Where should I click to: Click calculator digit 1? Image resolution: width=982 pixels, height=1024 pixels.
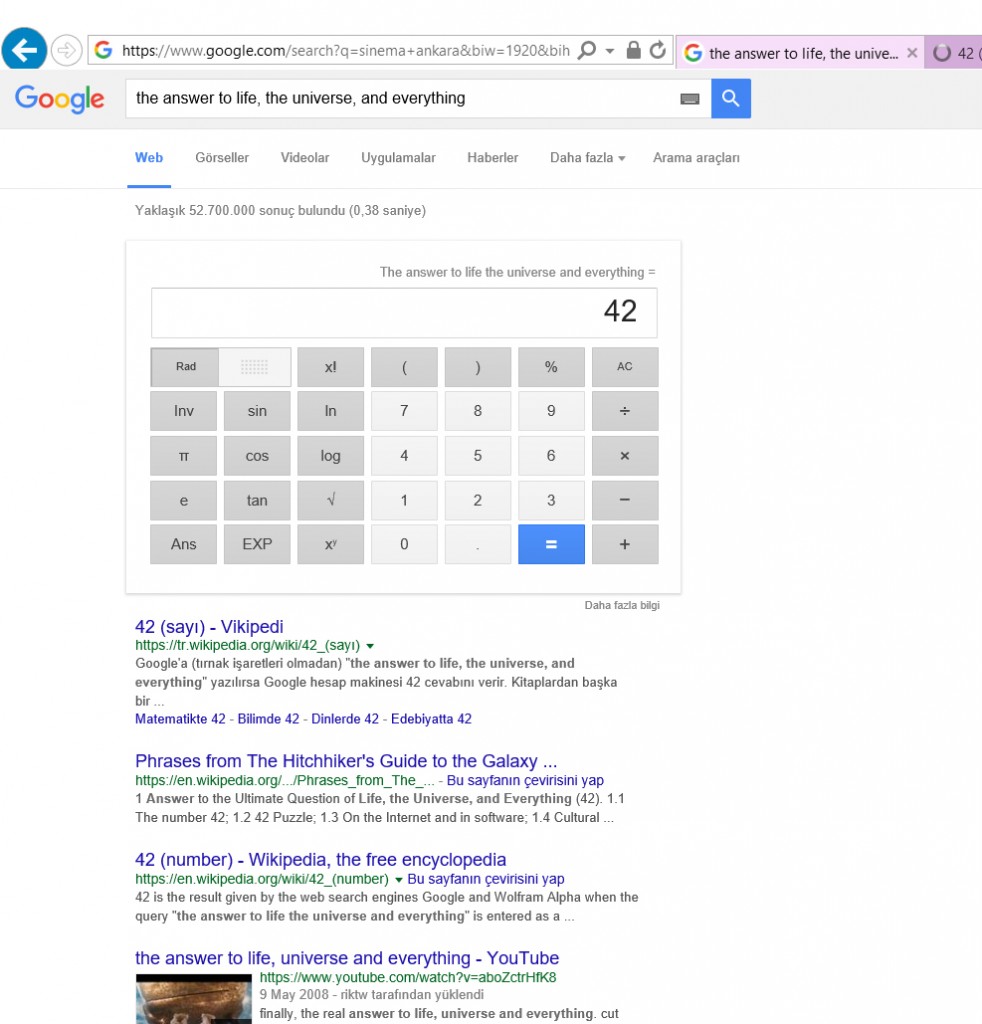click(404, 500)
